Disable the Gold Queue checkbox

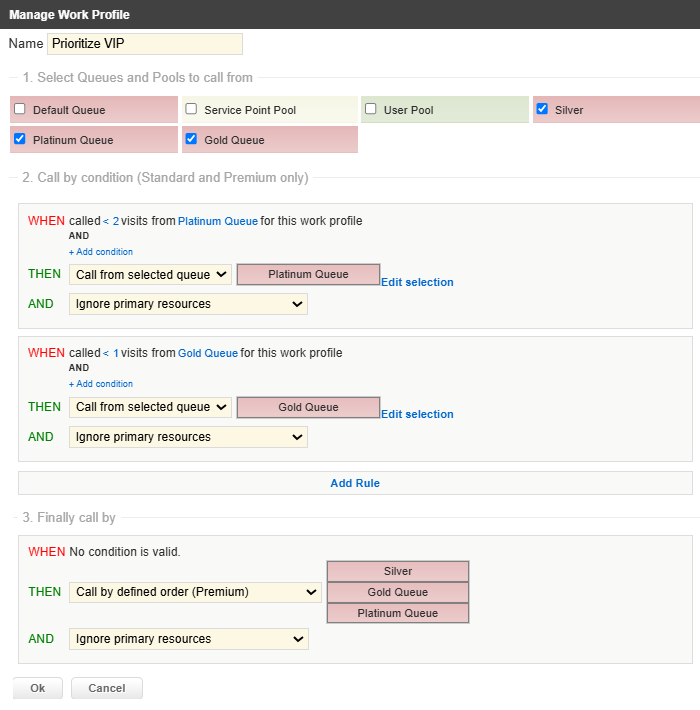coord(191,139)
